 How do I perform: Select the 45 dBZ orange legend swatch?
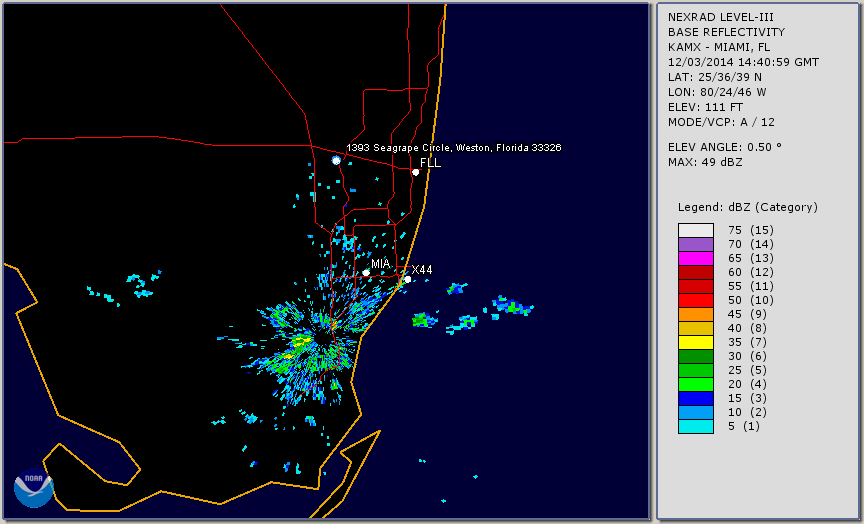click(x=696, y=314)
